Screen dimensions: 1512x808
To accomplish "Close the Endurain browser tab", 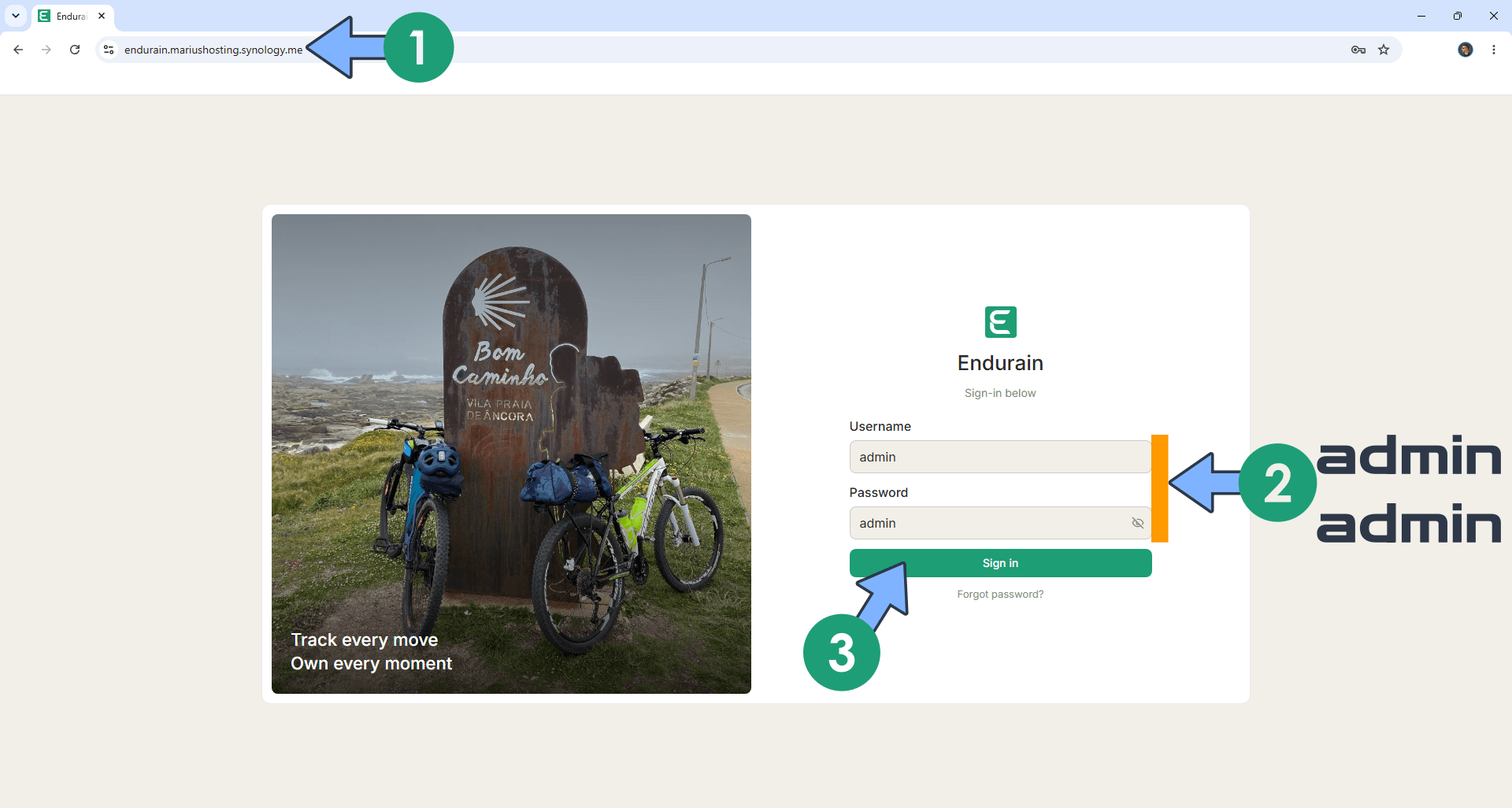I will (102, 16).
